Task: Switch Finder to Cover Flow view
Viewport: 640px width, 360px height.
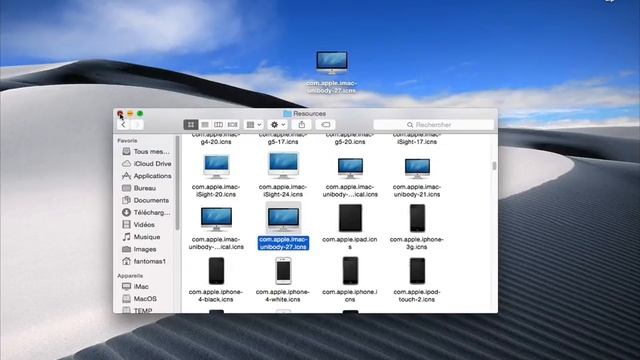Action: click(232, 124)
